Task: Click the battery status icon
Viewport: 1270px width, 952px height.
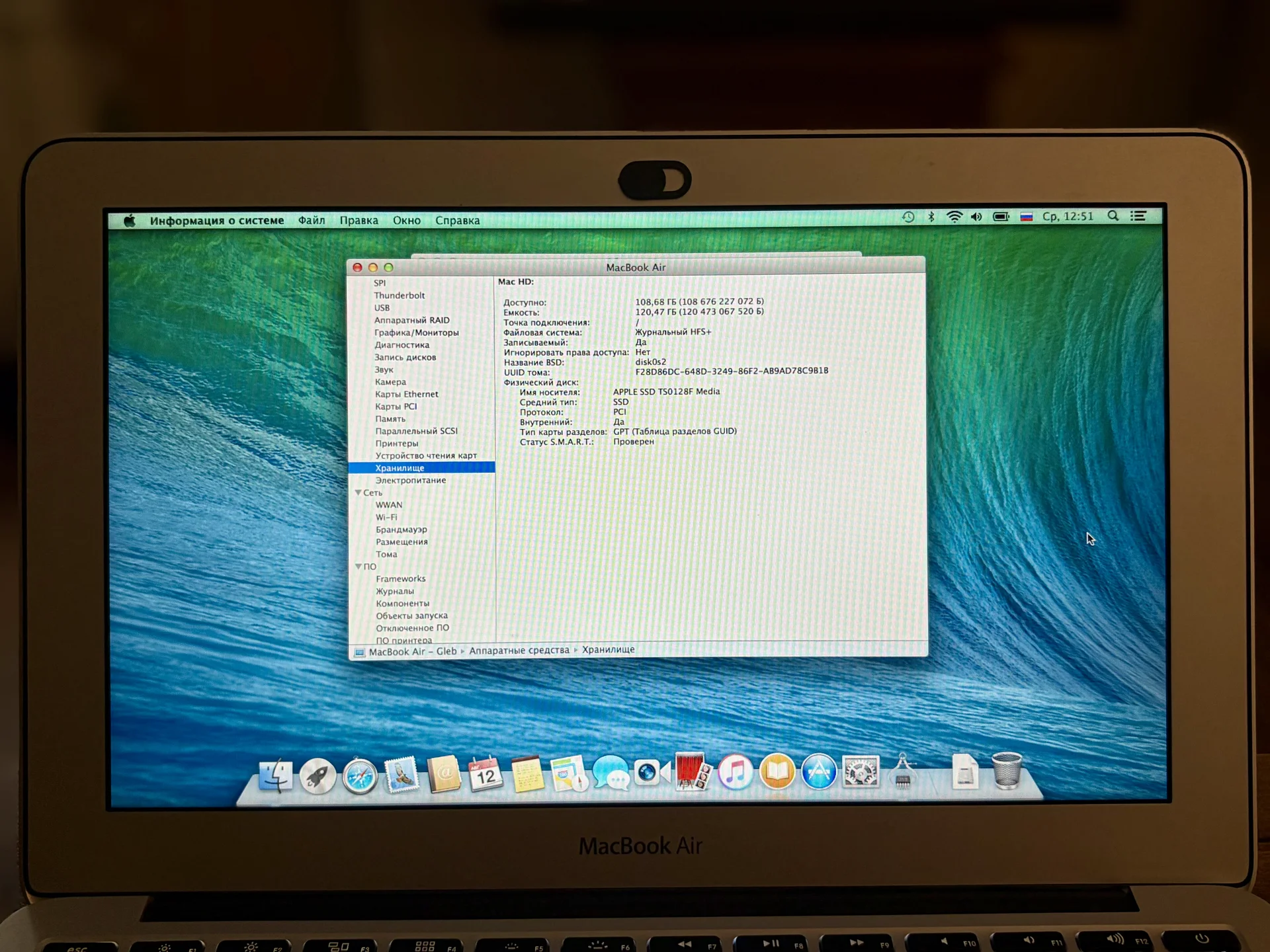Action: 1001,217
